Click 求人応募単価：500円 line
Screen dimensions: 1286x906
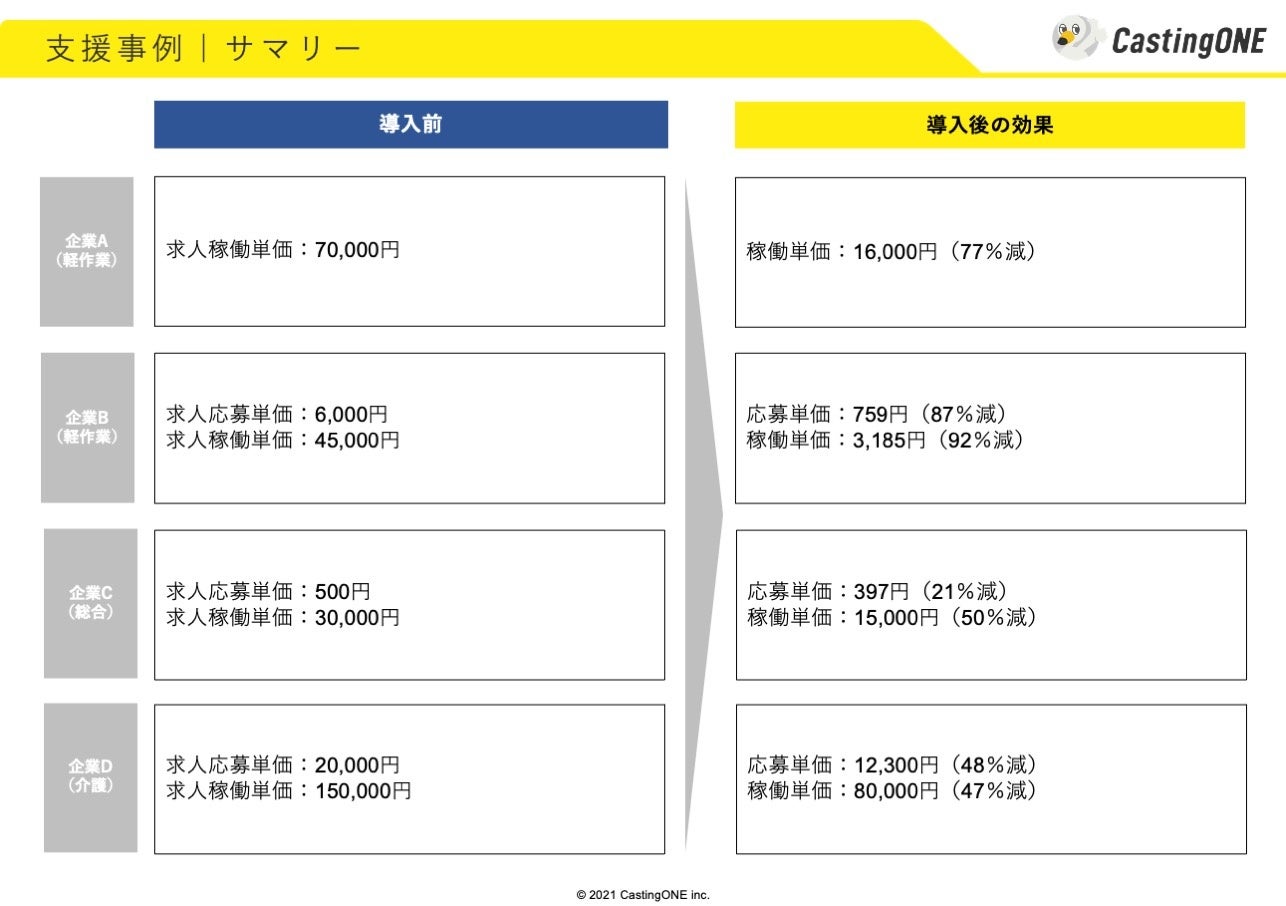point(268,591)
